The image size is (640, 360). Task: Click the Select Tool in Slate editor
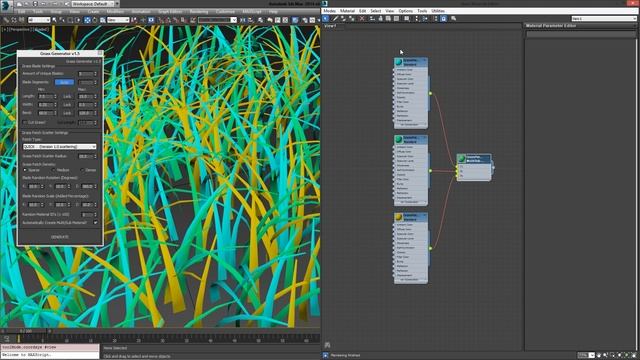325,18
